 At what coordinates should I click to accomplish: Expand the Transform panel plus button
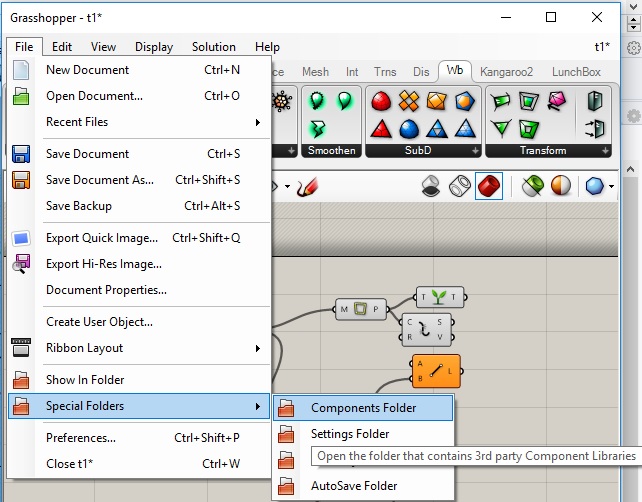(x=605, y=151)
